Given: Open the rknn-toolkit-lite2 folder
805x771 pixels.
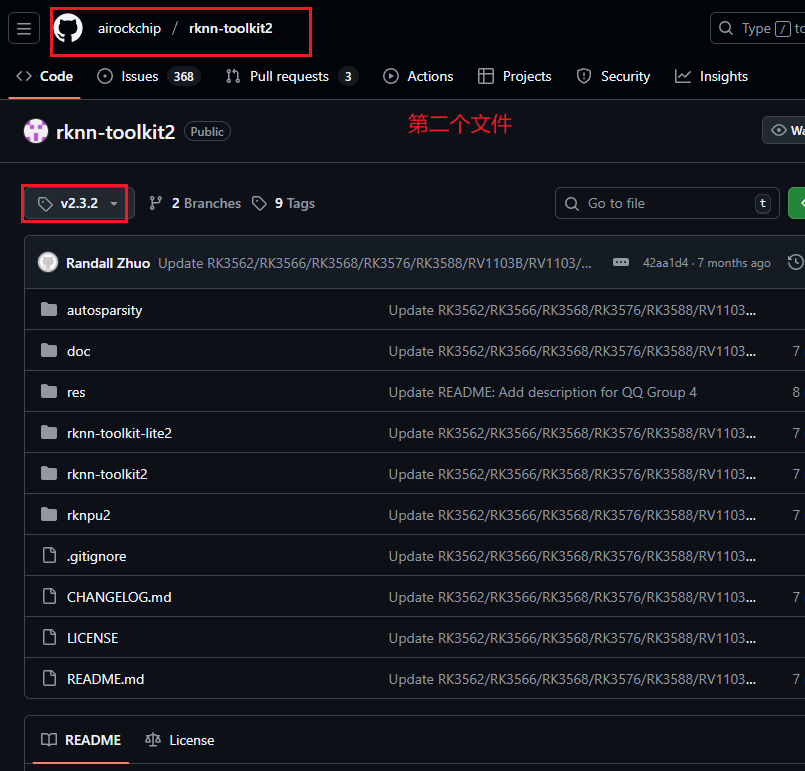Looking at the screenshot, I should [x=120, y=433].
